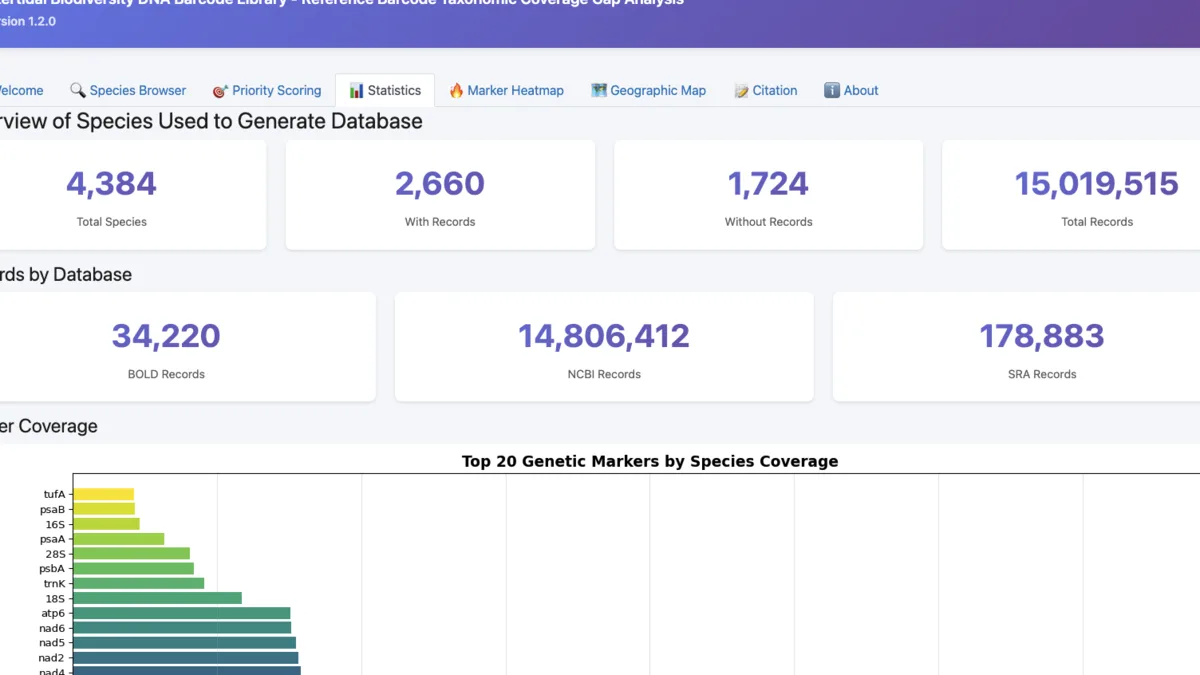Image resolution: width=1200 pixels, height=675 pixels.
Task: Click the map icon on Geographic Map tab
Action: click(x=599, y=90)
